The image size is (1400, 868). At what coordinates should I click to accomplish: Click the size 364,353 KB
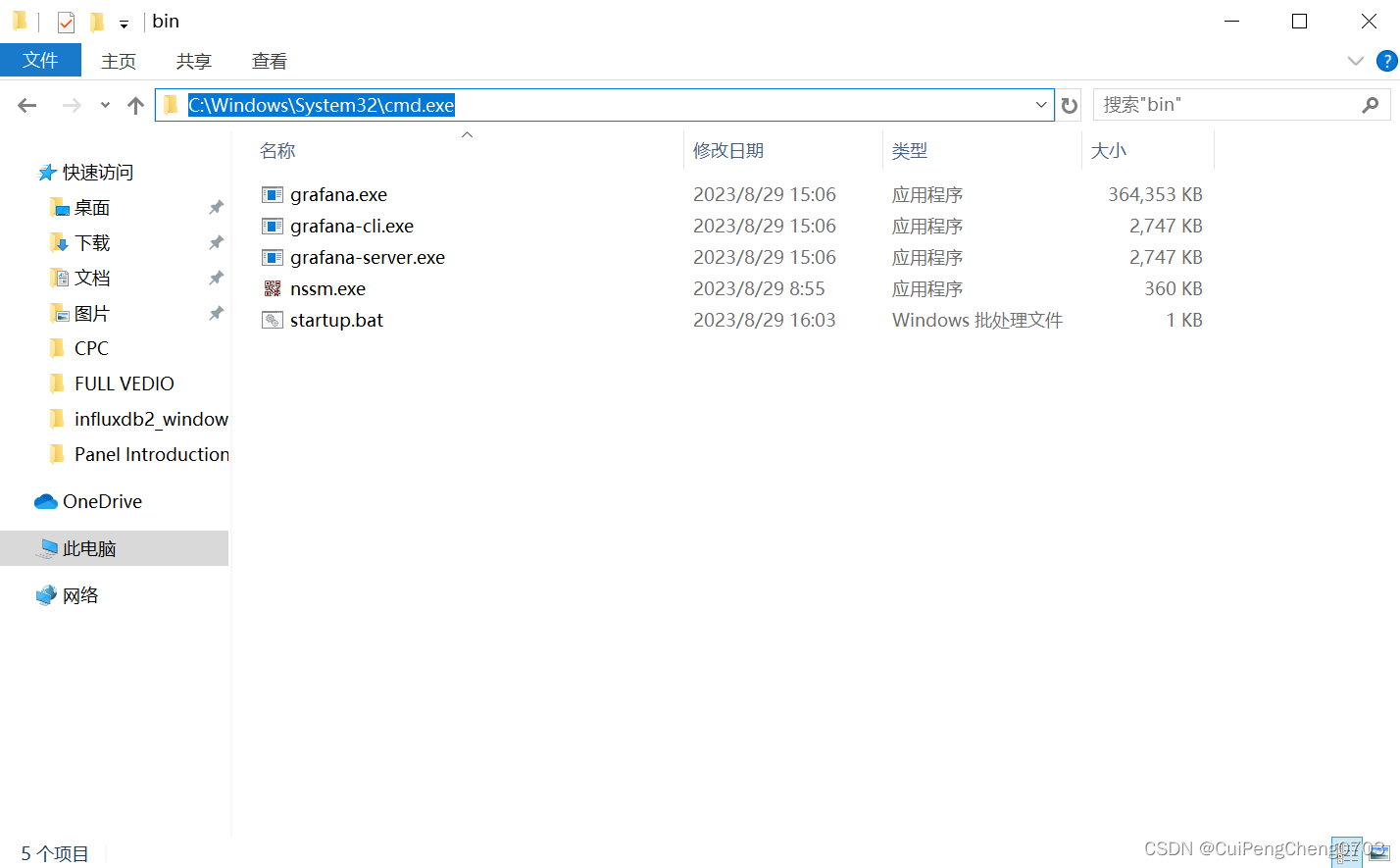pos(1155,195)
